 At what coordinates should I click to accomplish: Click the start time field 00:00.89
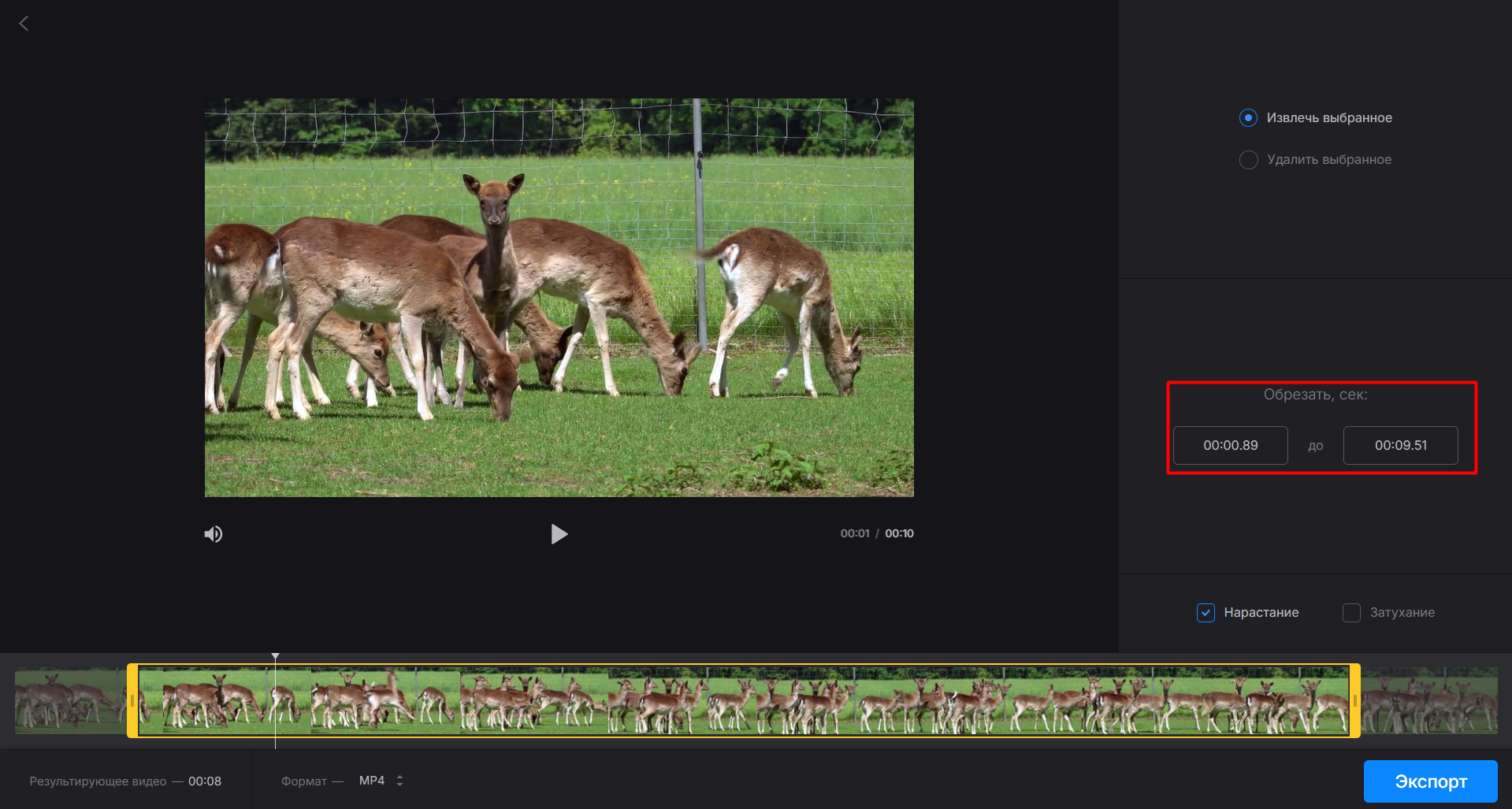coord(1230,446)
